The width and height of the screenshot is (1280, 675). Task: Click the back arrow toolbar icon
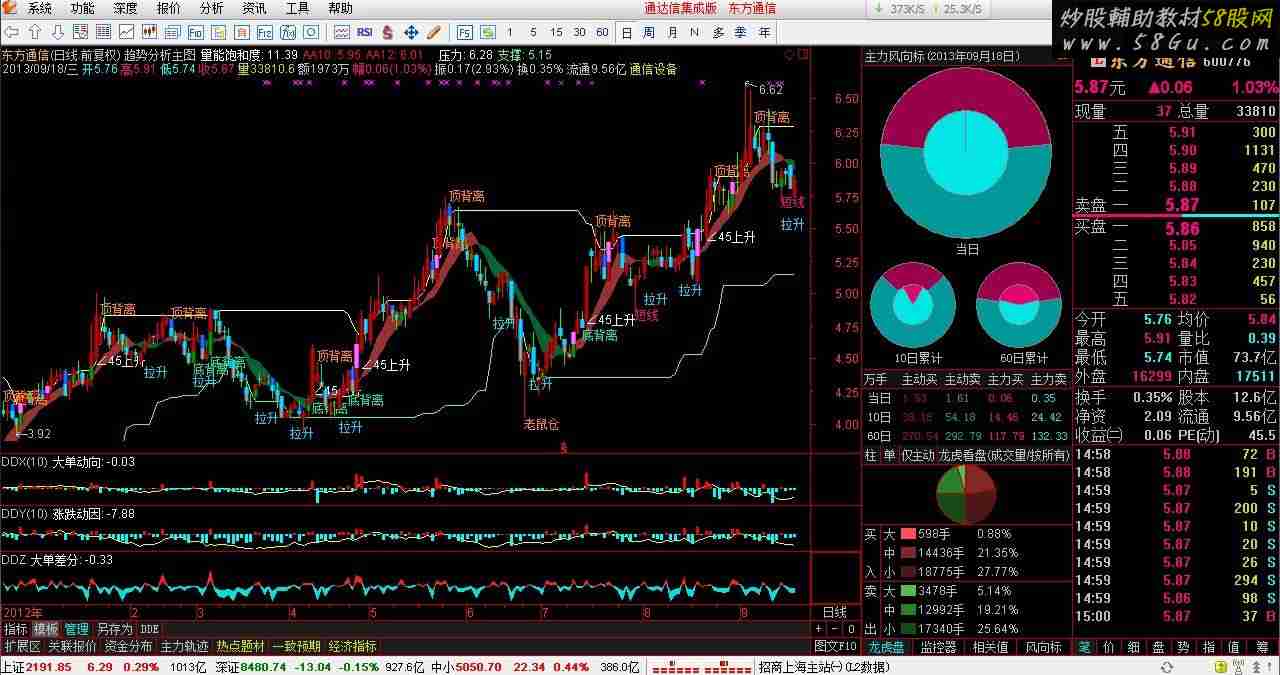[11, 32]
